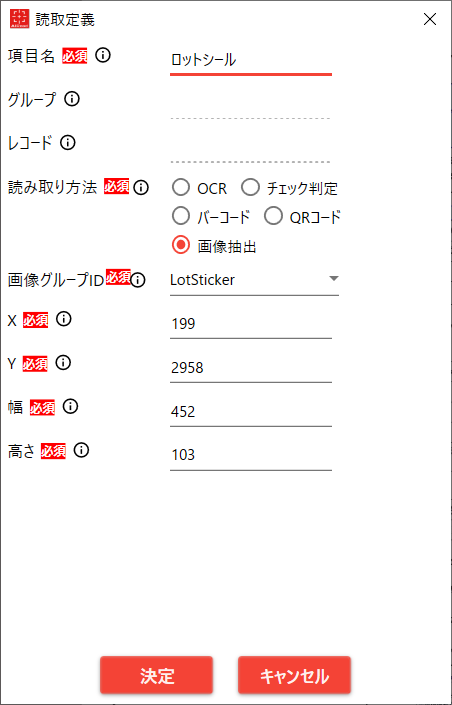Image resolution: width=452 pixels, height=705 pixels.
Task: Click the info icon beside 項目名
Action: [x=103, y=56]
